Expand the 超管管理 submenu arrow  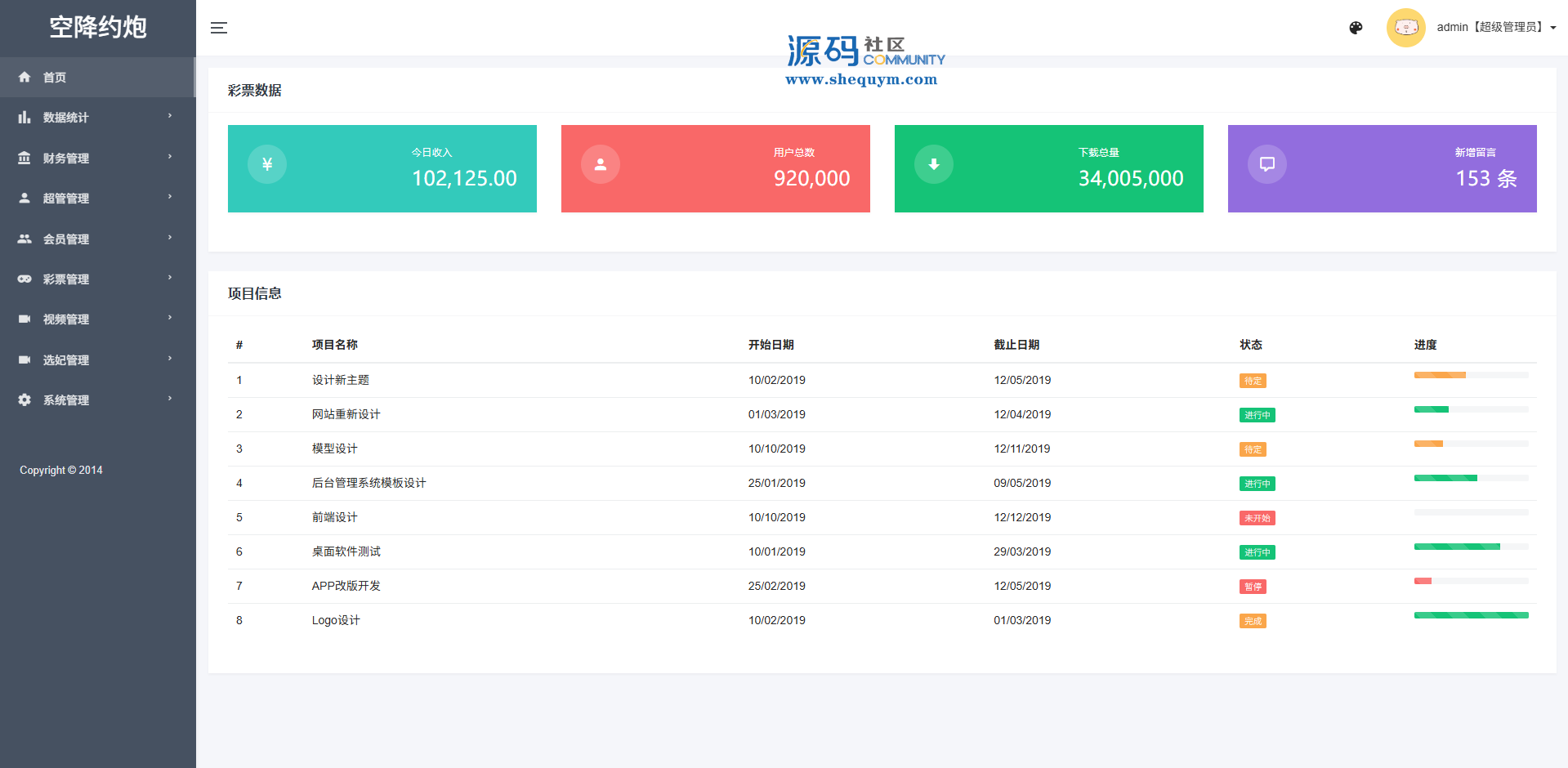tap(170, 197)
